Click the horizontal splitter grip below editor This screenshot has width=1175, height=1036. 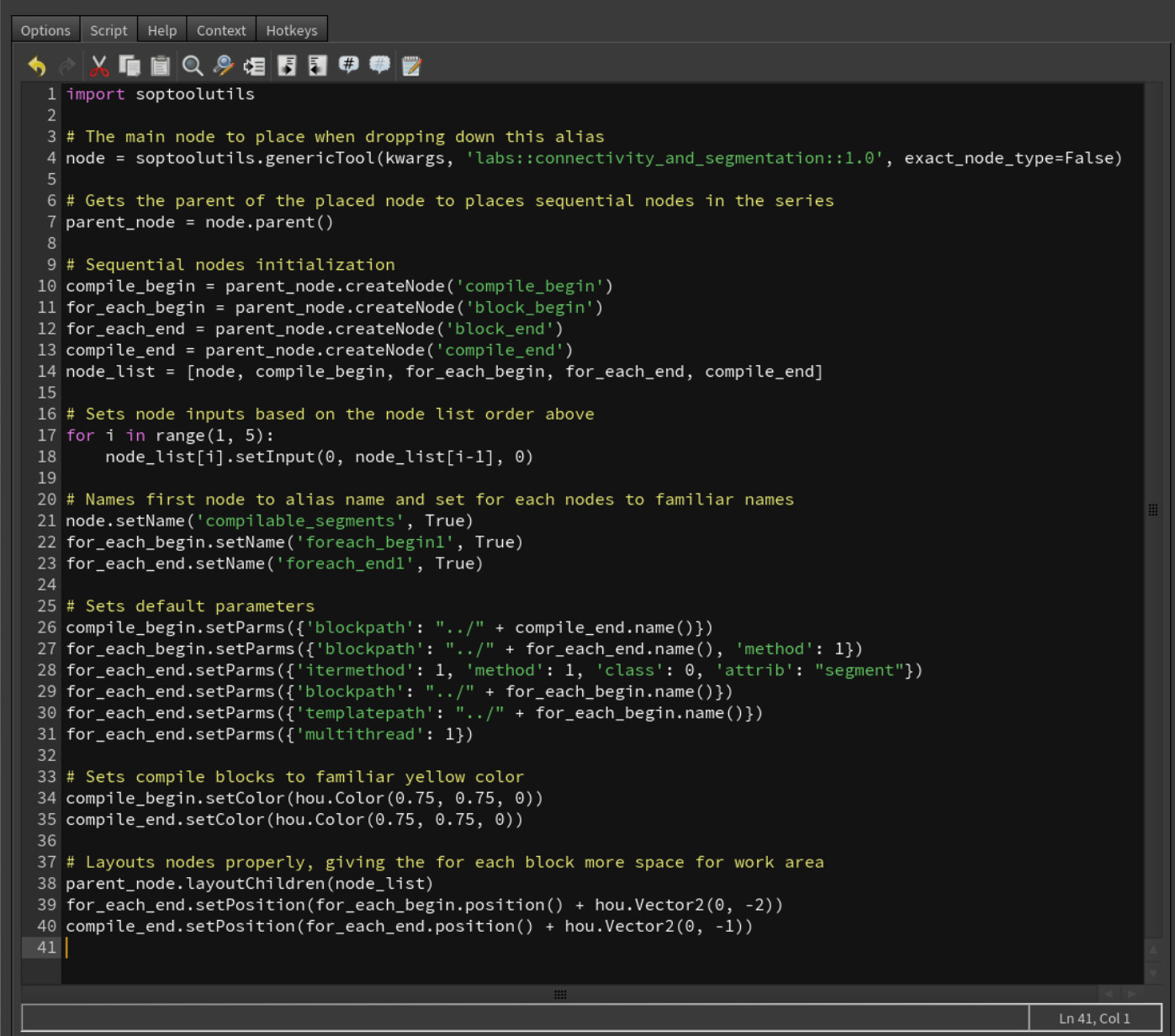pos(560,994)
